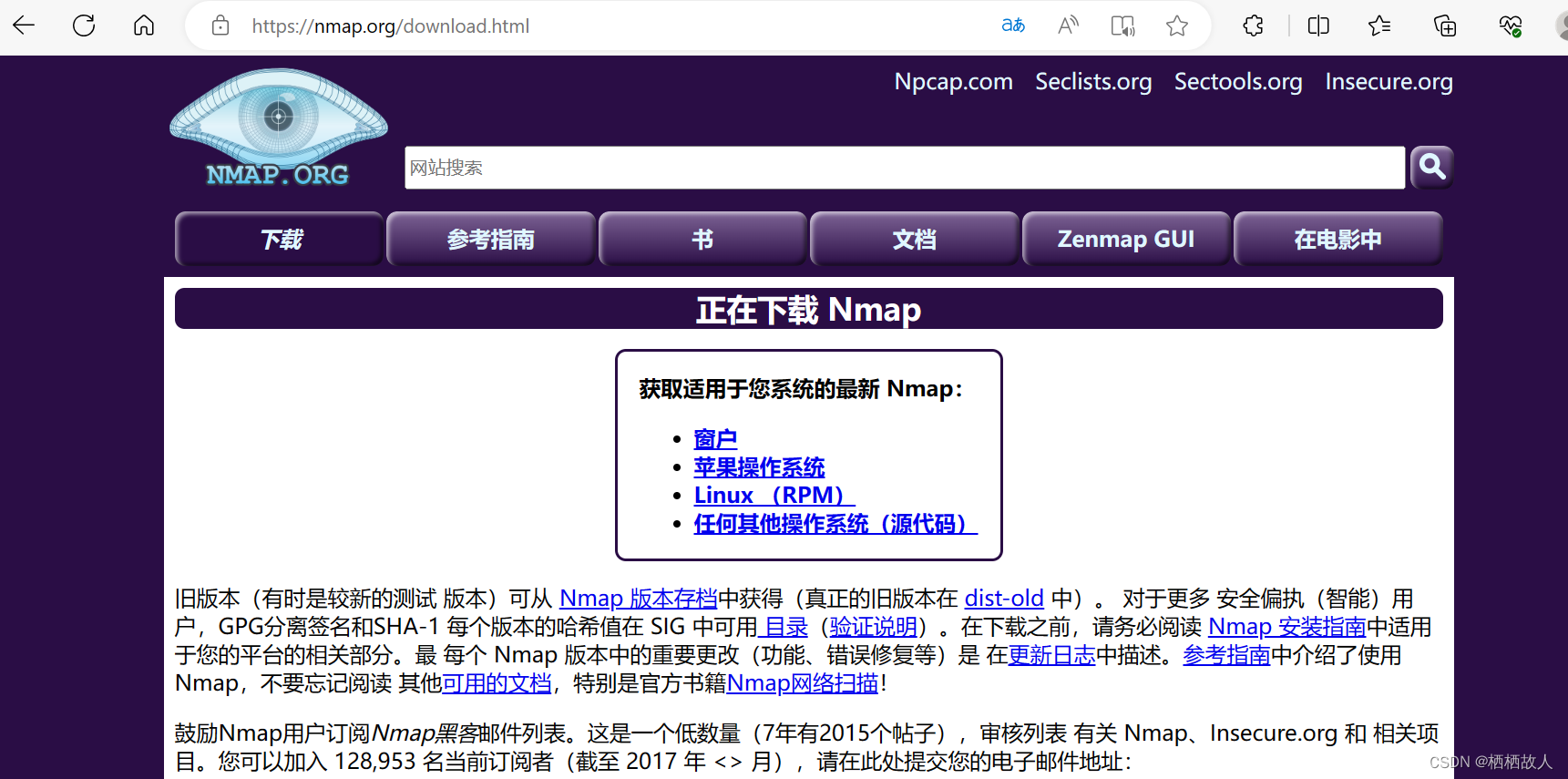
Task: Open collections icon
Action: click(x=1445, y=26)
